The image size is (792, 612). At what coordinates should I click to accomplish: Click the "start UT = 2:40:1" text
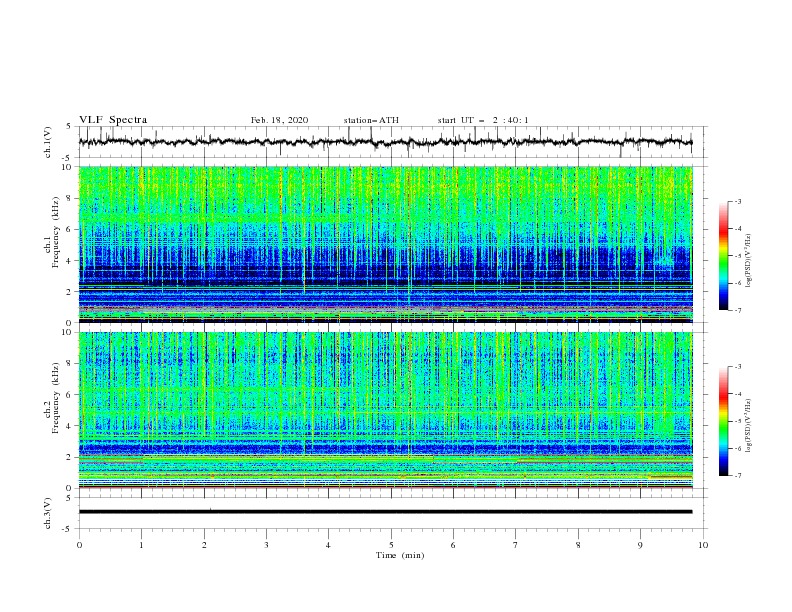[x=483, y=120]
